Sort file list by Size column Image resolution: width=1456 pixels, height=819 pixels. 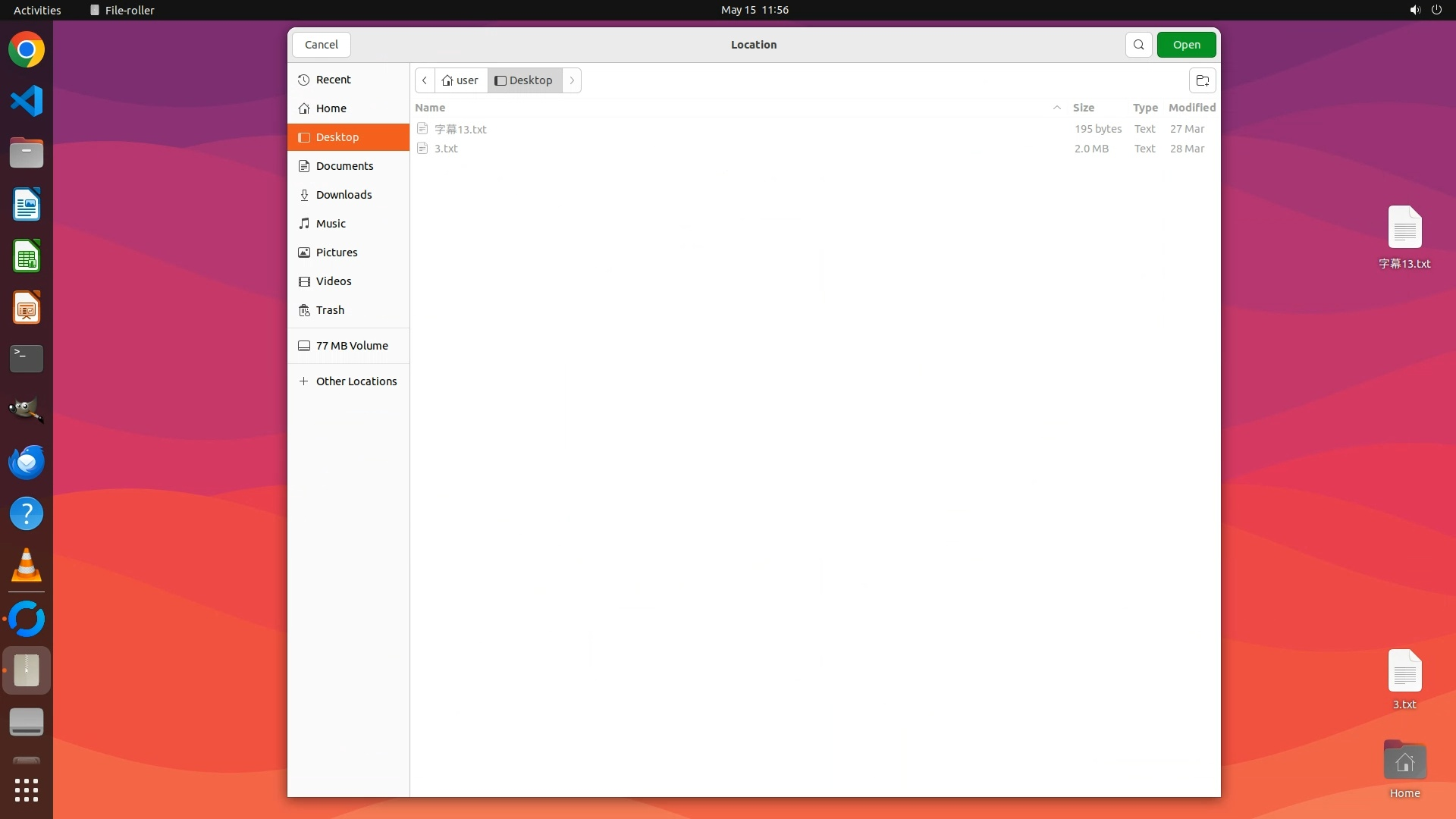coord(1083,108)
